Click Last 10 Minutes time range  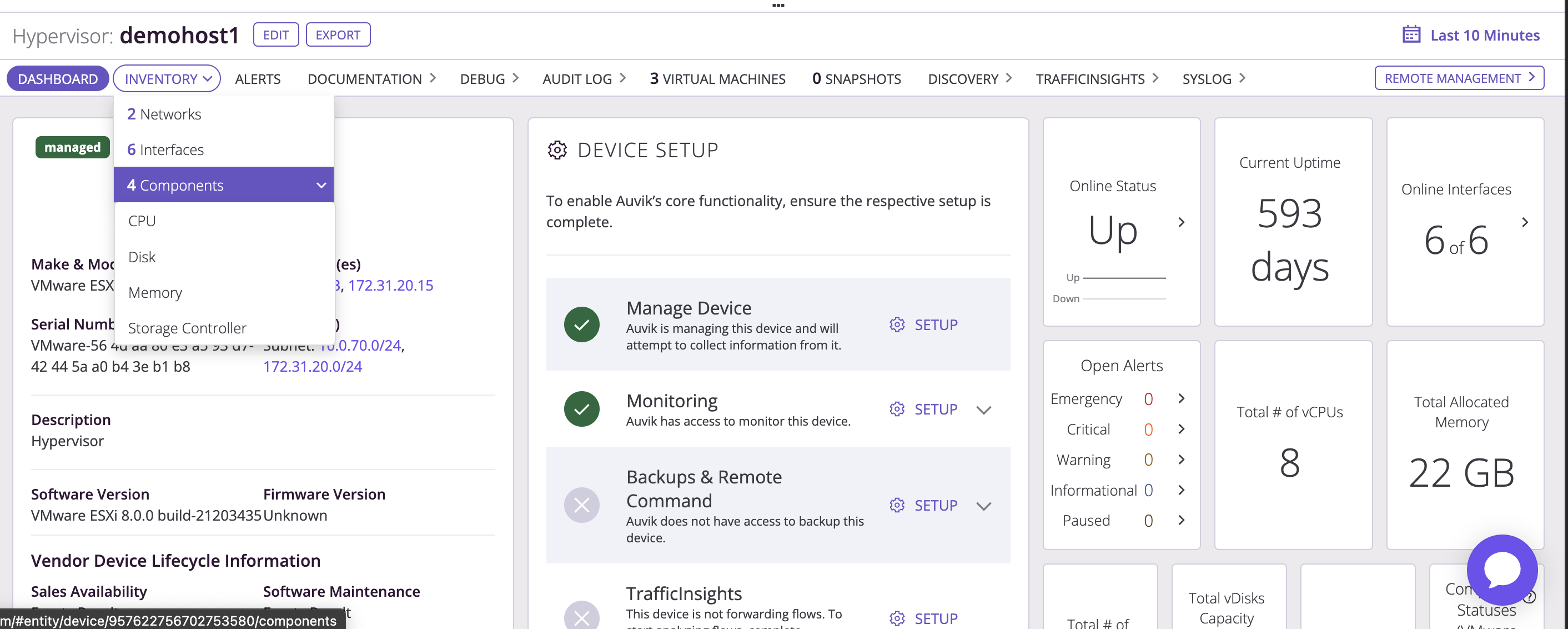[x=1485, y=34]
